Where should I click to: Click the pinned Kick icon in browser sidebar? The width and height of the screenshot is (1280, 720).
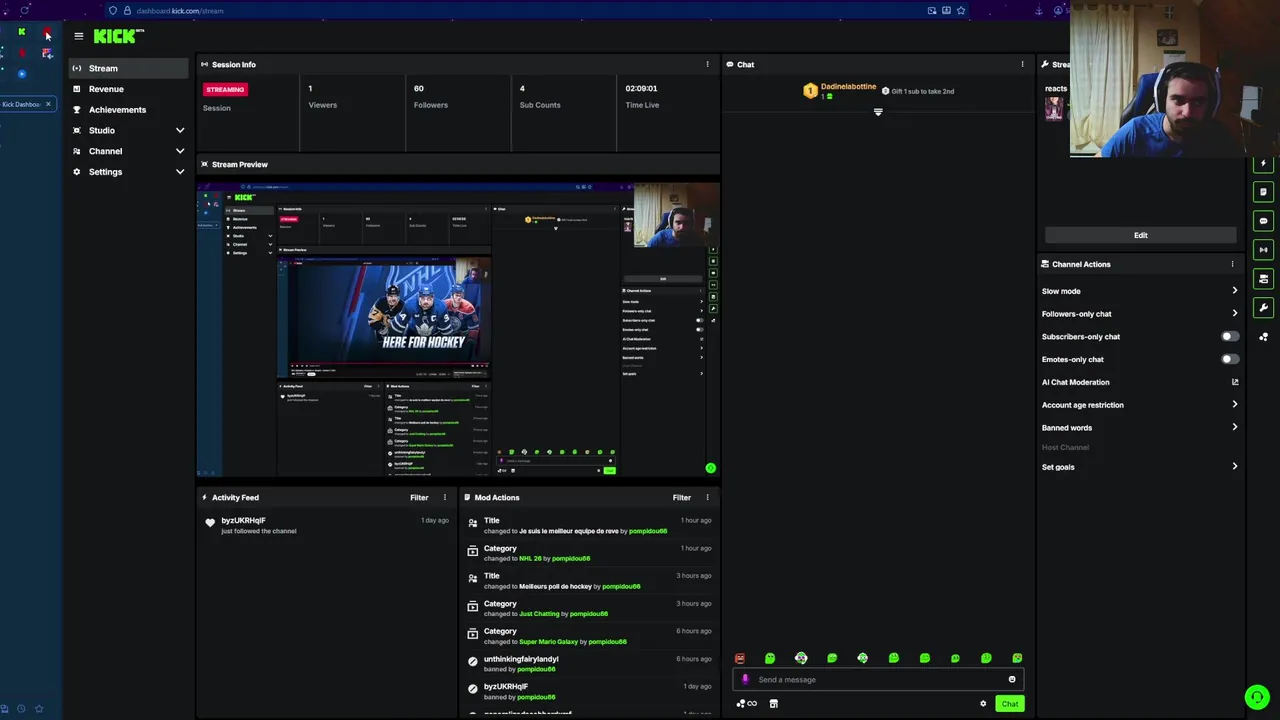pyautogui.click(x=22, y=32)
